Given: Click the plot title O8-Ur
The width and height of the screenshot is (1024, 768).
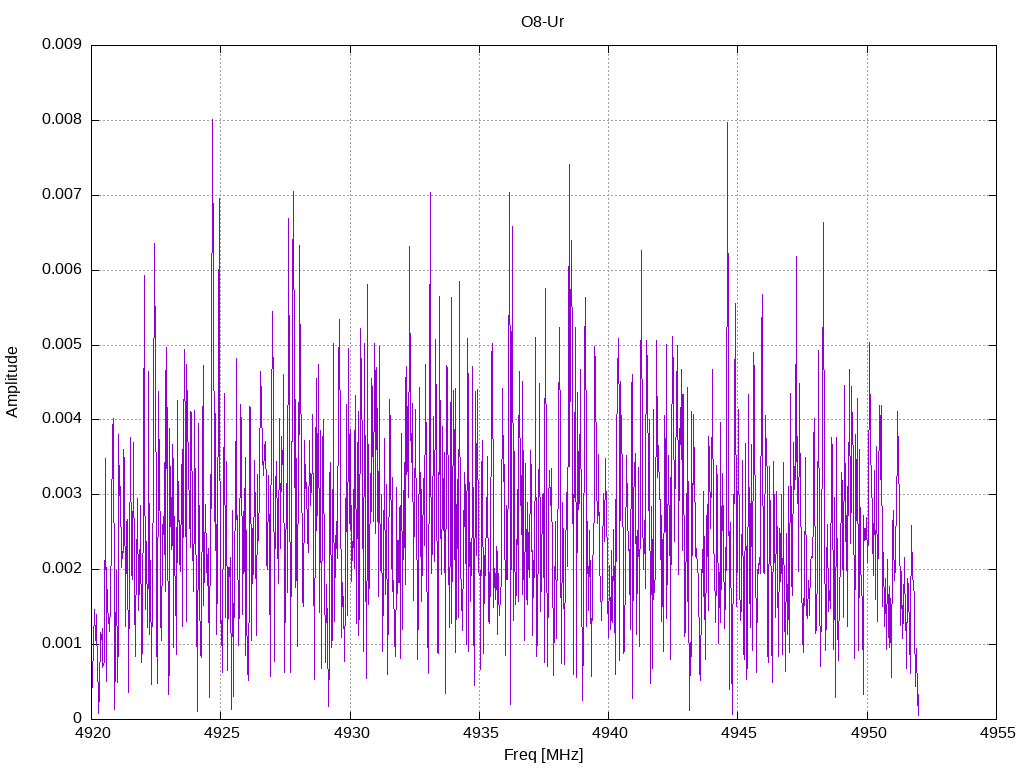Looking at the screenshot, I should pos(542,22).
